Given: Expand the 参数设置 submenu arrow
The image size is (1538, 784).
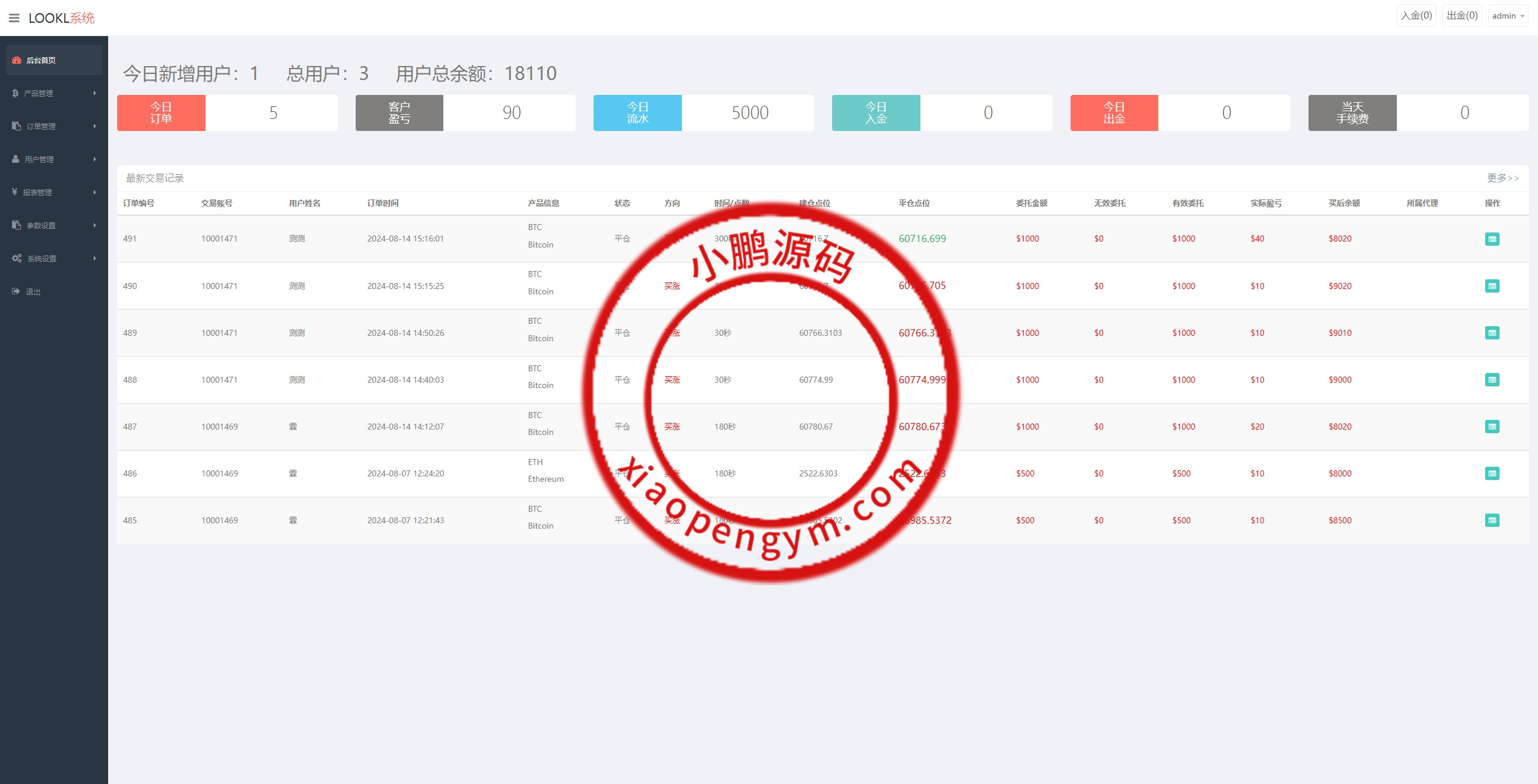Looking at the screenshot, I should click(x=94, y=225).
